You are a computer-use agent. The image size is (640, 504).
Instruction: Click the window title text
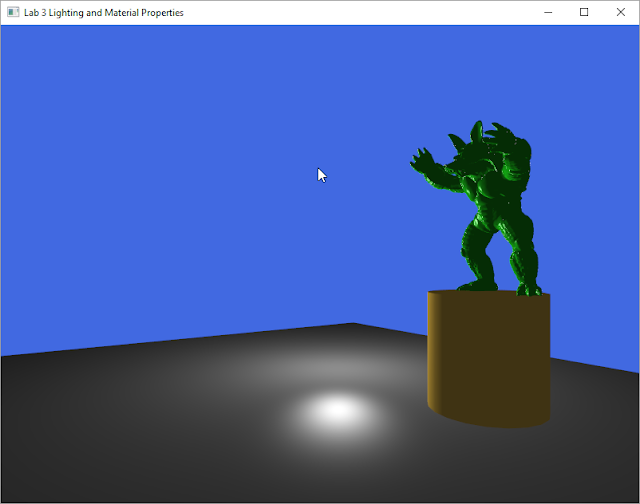[x=104, y=13]
